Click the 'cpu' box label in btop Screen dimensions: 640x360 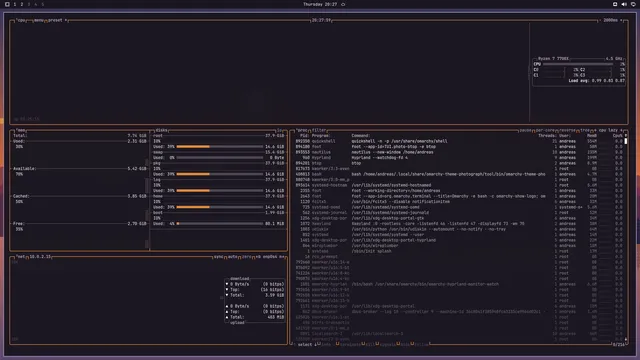coord(21,20)
